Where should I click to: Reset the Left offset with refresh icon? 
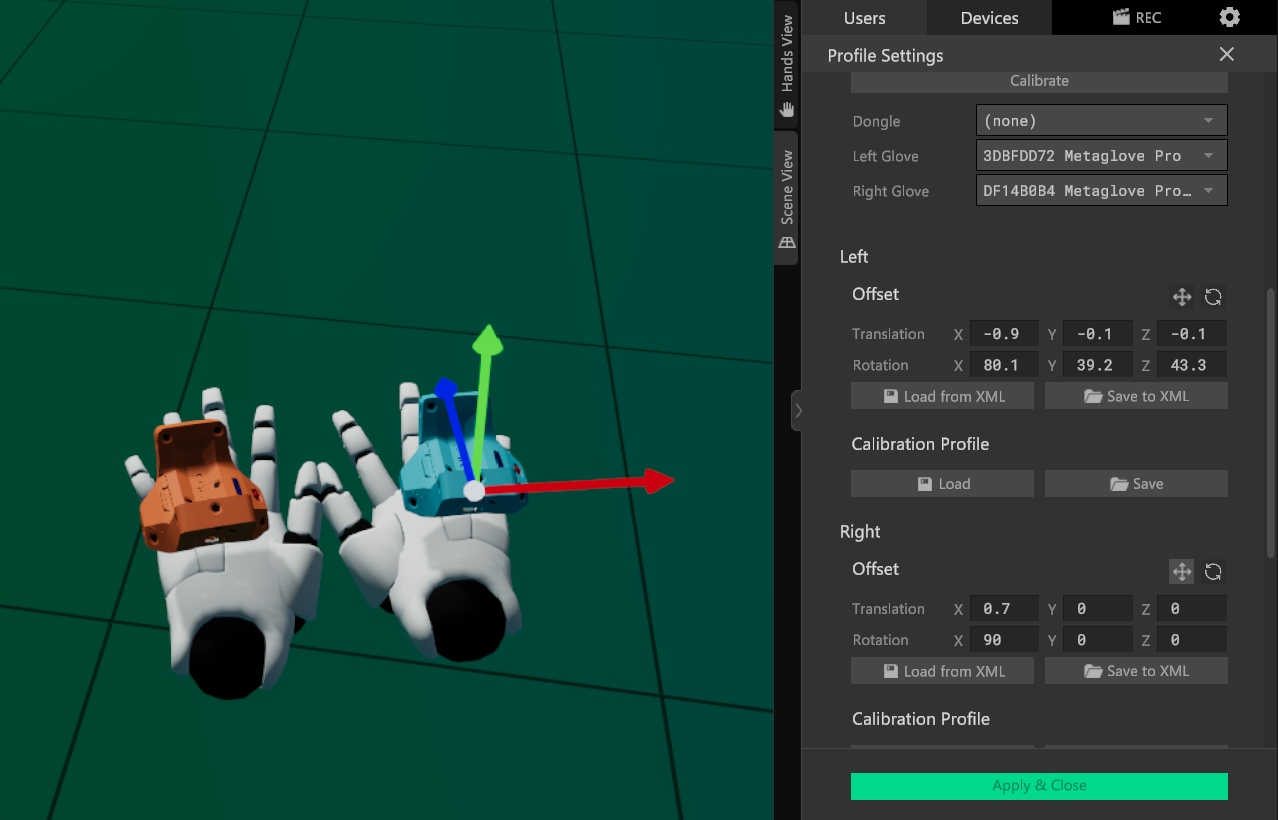coord(1213,297)
